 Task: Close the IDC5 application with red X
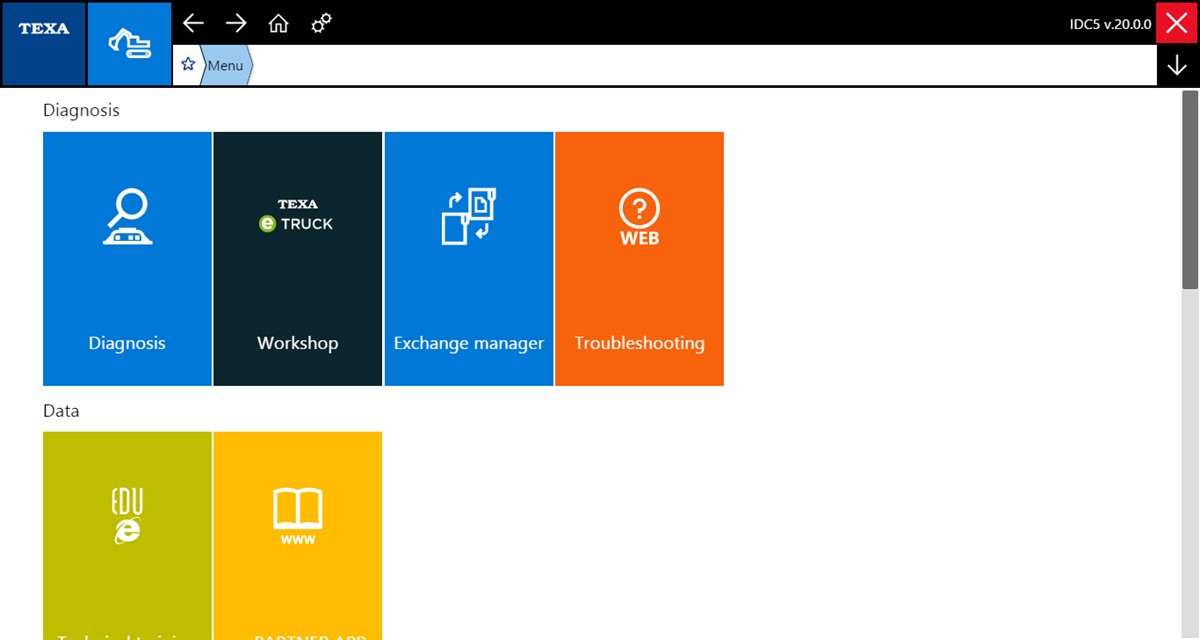[1177, 23]
